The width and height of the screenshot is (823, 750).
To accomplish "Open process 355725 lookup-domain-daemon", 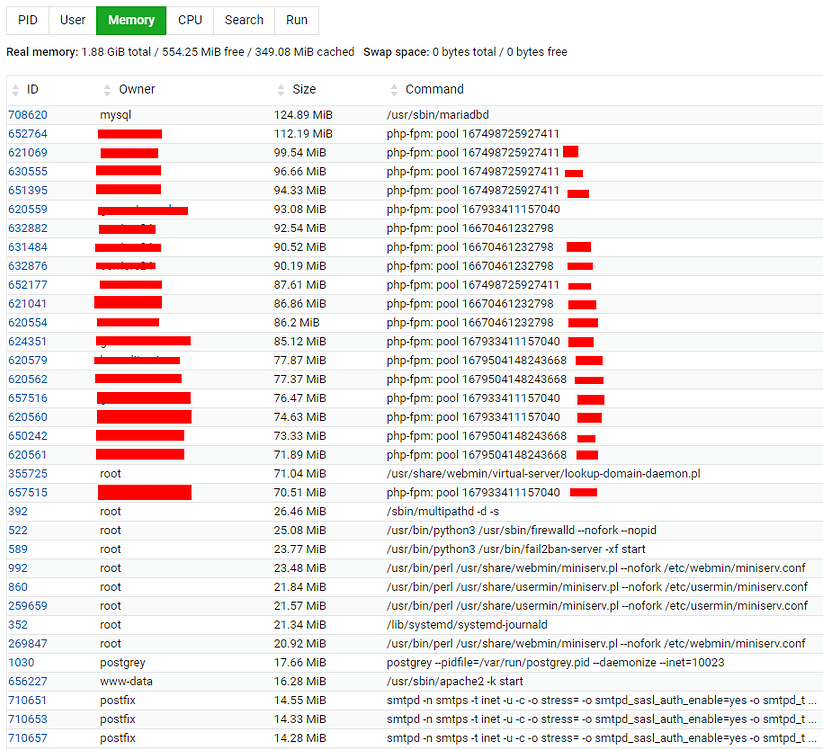I will 28,474.
